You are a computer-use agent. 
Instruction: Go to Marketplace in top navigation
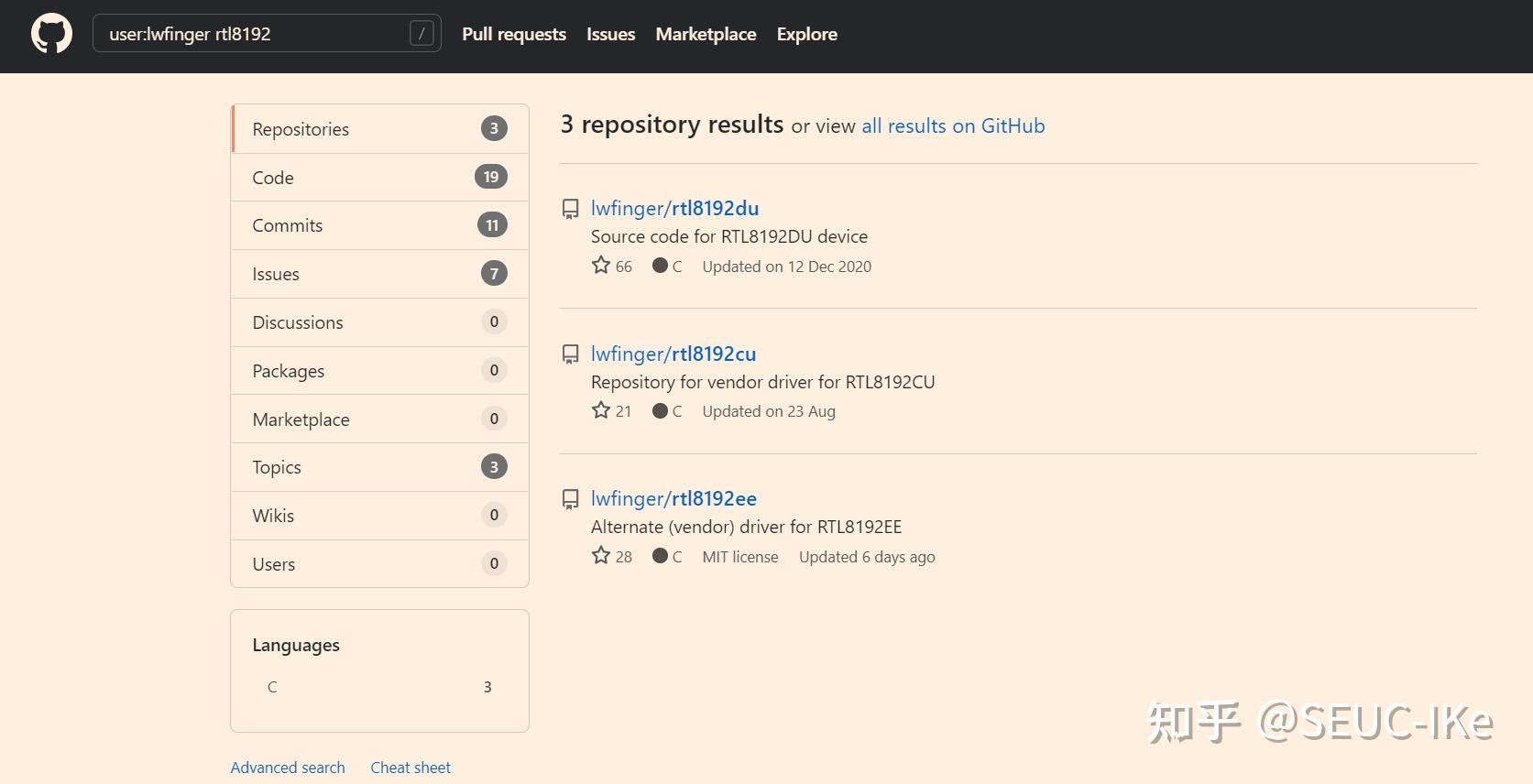[x=706, y=34]
